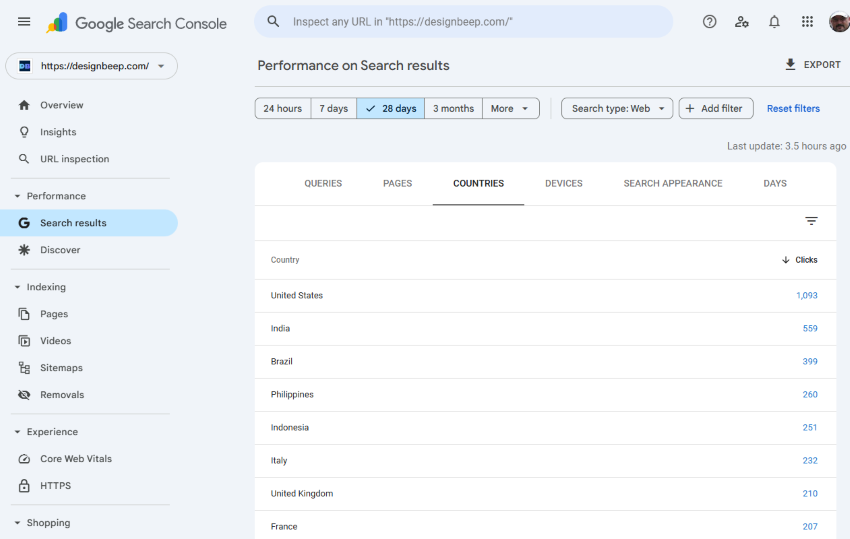
Task: Expand the More date range dropdown
Action: pyautogui.click(x=510, y=109)
